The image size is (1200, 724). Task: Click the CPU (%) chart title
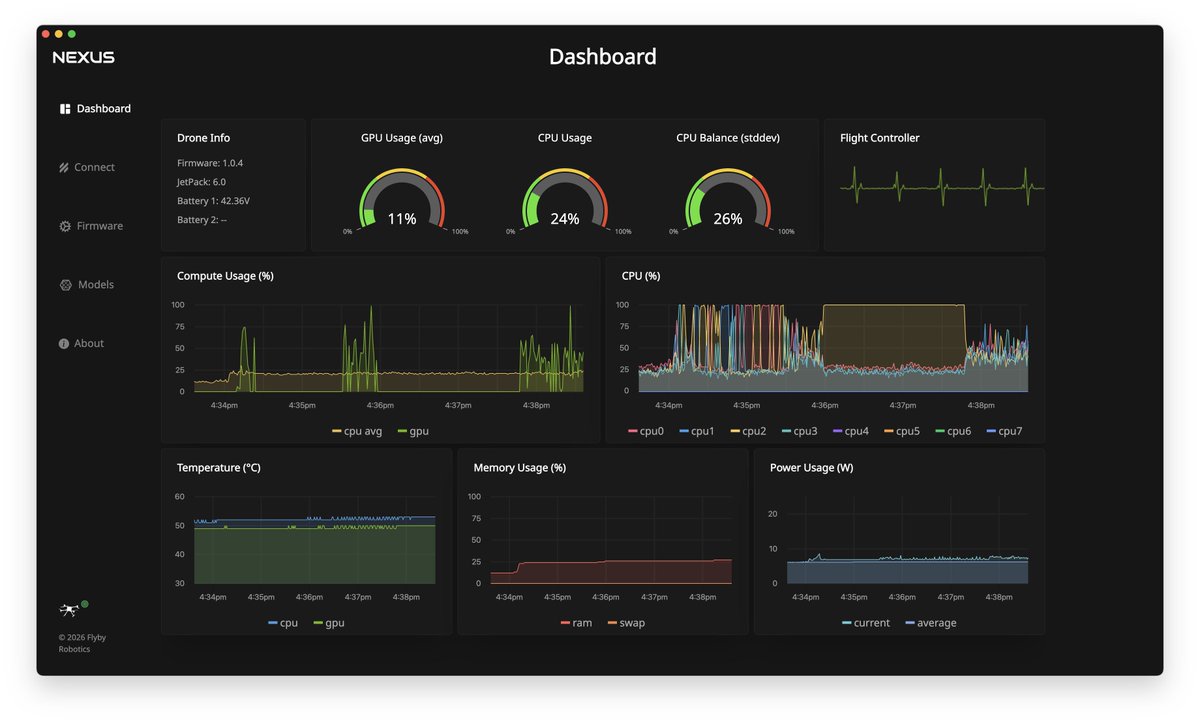point(641,276)
